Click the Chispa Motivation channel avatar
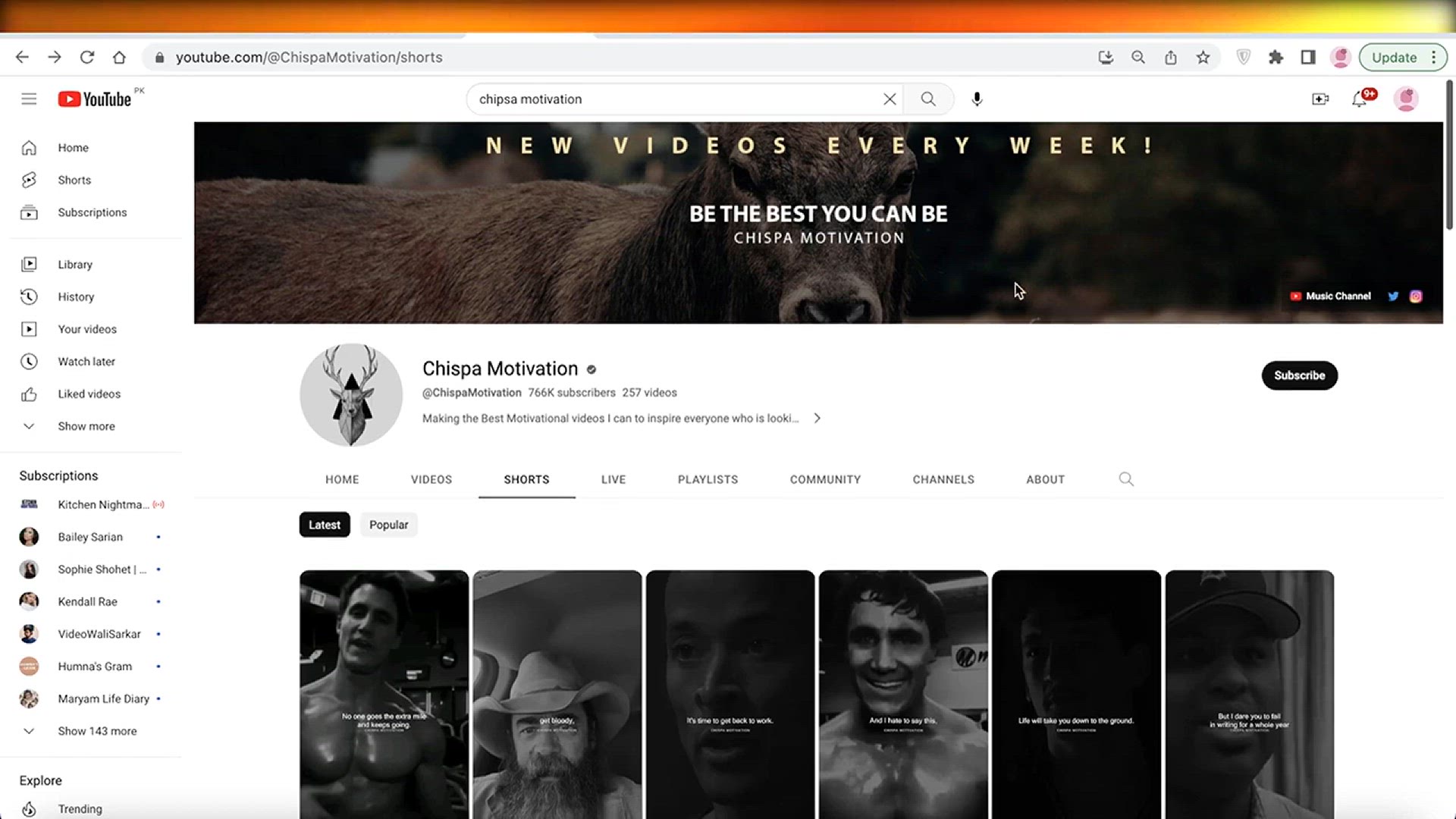Screen dimensions: 1456x819 (351, 394)
